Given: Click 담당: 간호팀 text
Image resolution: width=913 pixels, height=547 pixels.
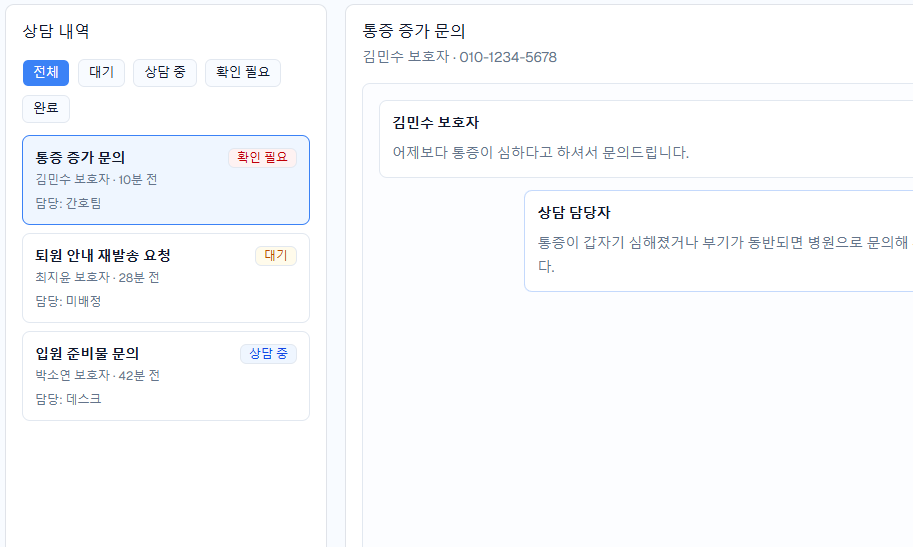Looking at the screenshot, I should pyautogui.click(x=68, y=203).
